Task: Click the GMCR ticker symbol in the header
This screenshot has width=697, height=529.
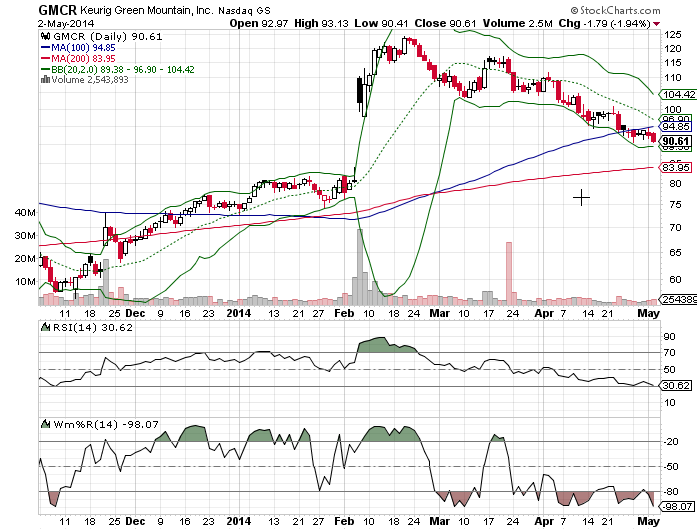Action: tap(58, 10)
